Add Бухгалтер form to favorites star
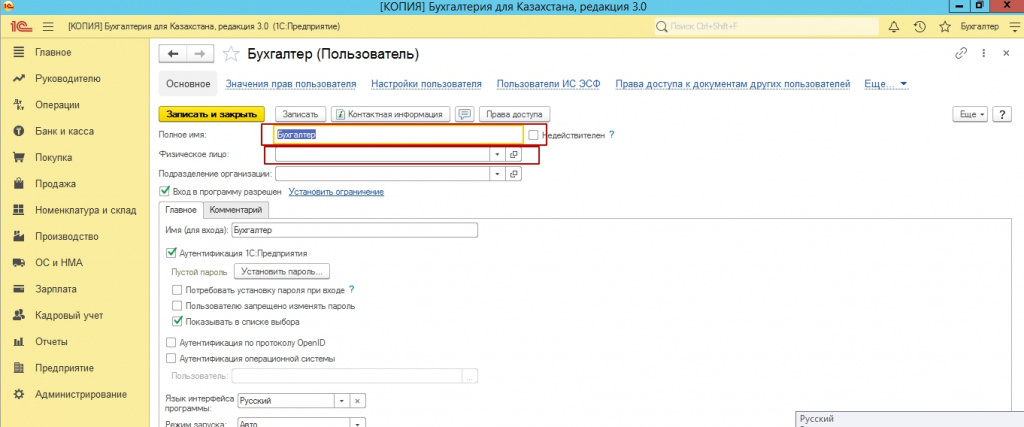 (231, 54)
